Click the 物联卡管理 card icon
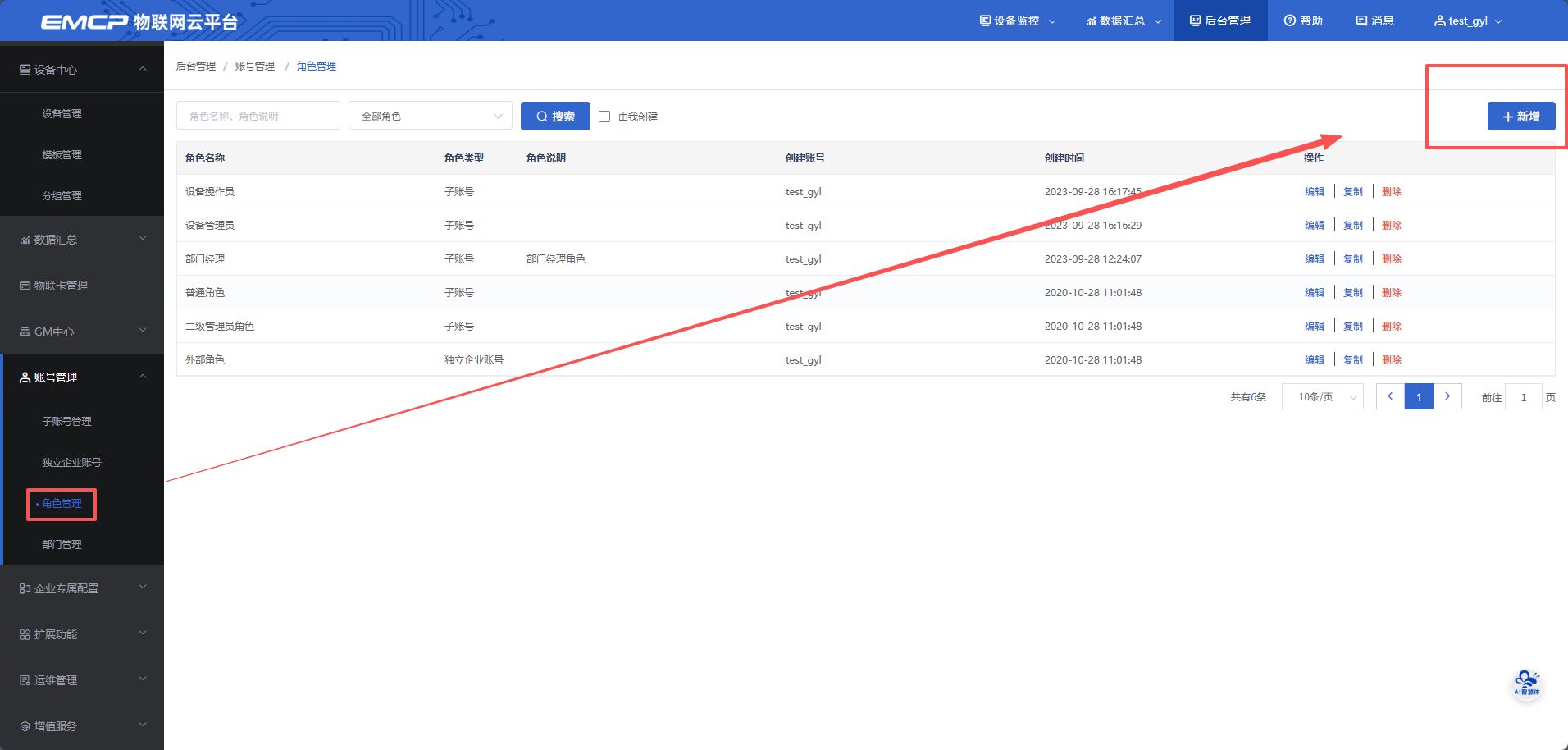1568x750 pixels. [x=25, y=286]
